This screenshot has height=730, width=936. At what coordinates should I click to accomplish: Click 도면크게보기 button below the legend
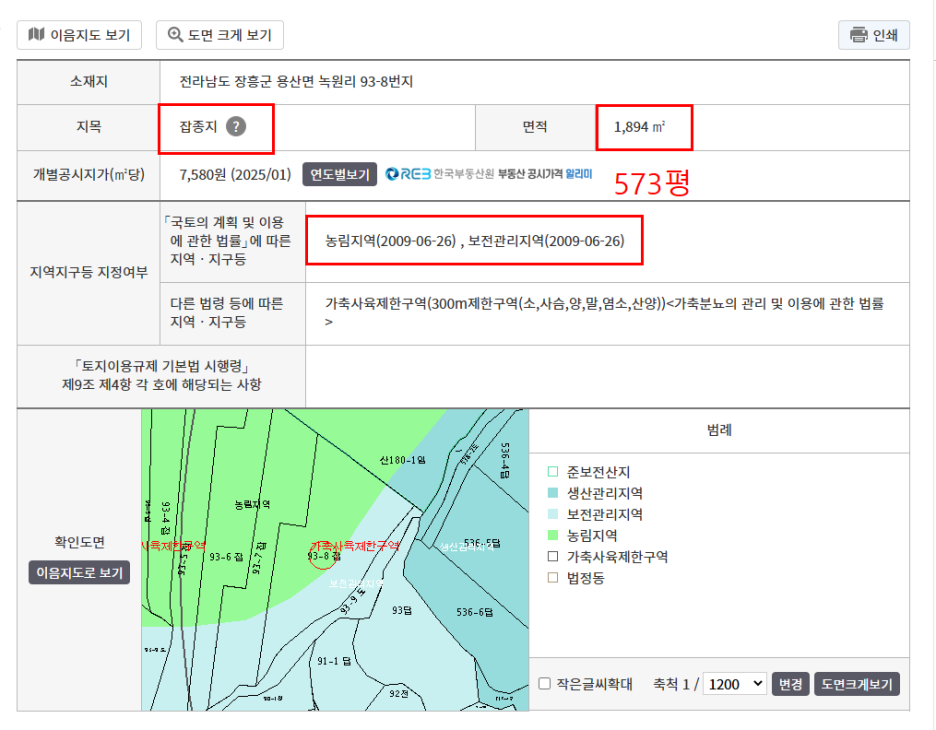click(857, 684)
